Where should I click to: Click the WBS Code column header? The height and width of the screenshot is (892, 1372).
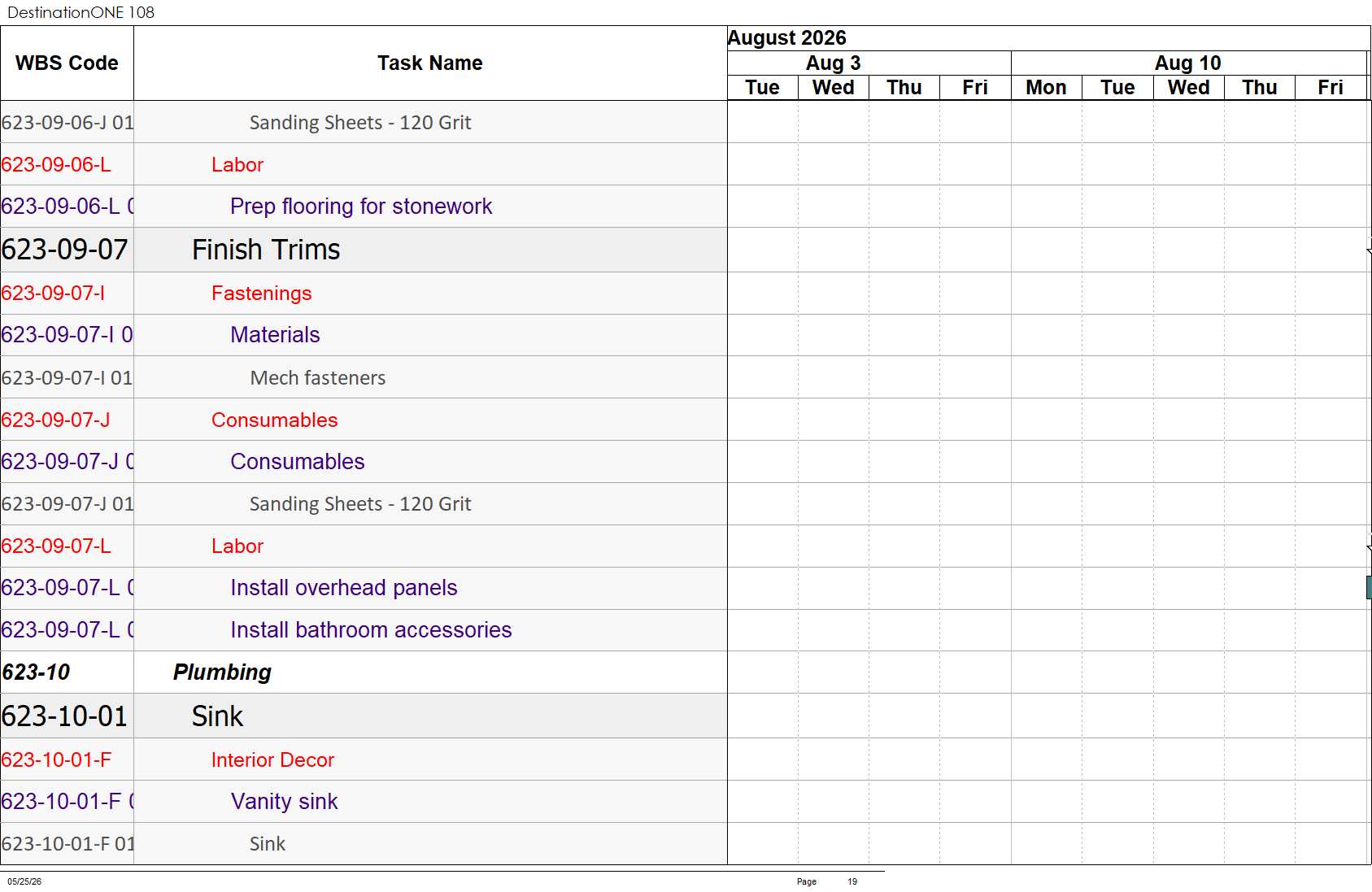(x=67, y=63)
